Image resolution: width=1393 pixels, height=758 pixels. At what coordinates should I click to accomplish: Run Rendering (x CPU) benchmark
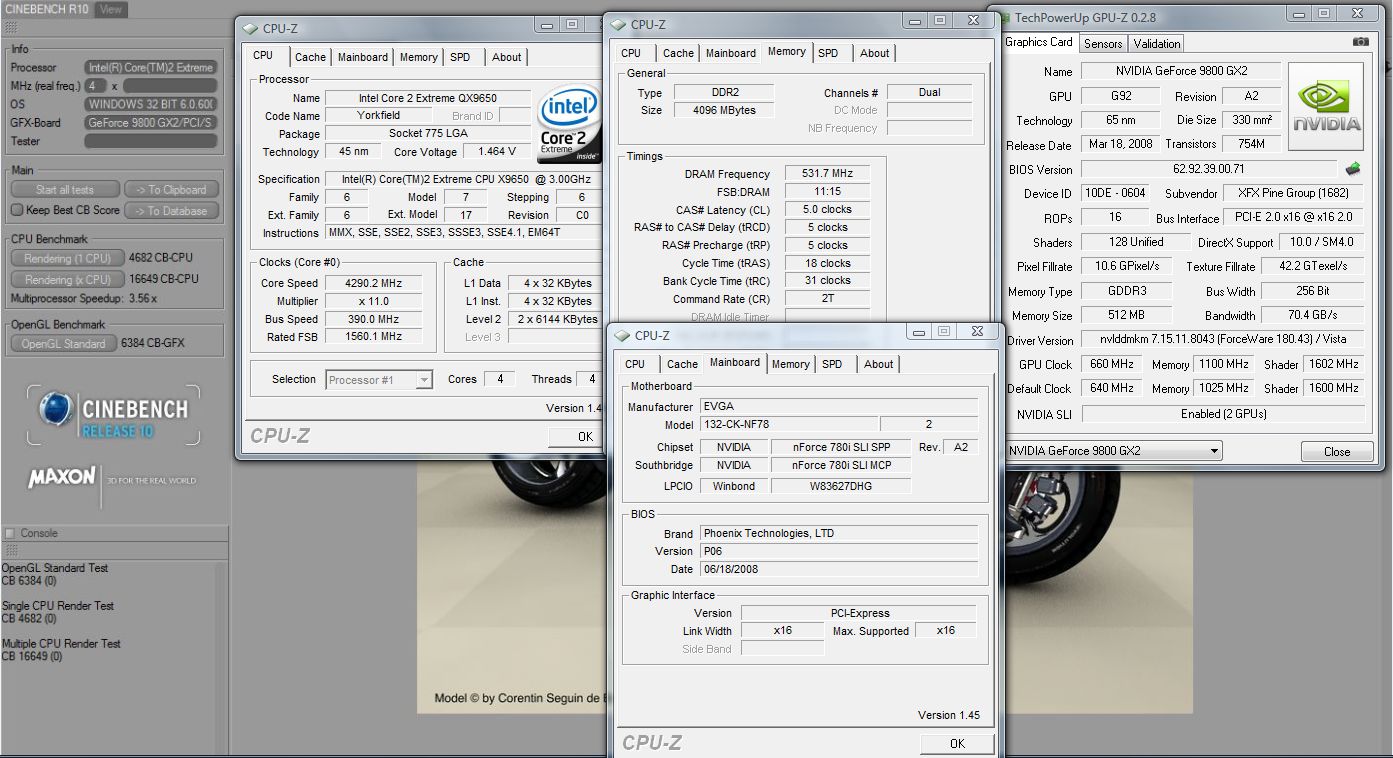click(x=68, y=280)
